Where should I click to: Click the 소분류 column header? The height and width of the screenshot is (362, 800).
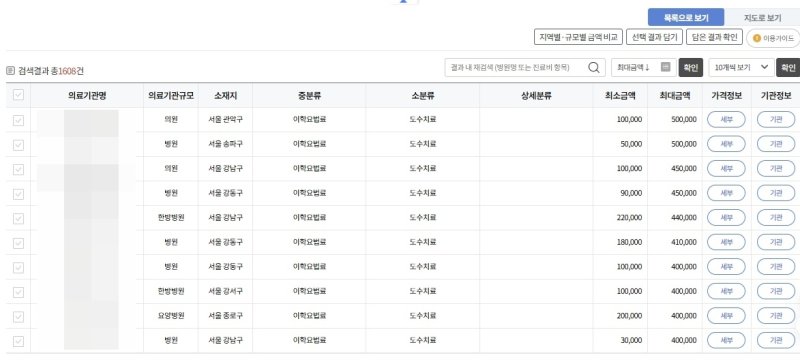point(422,95)
